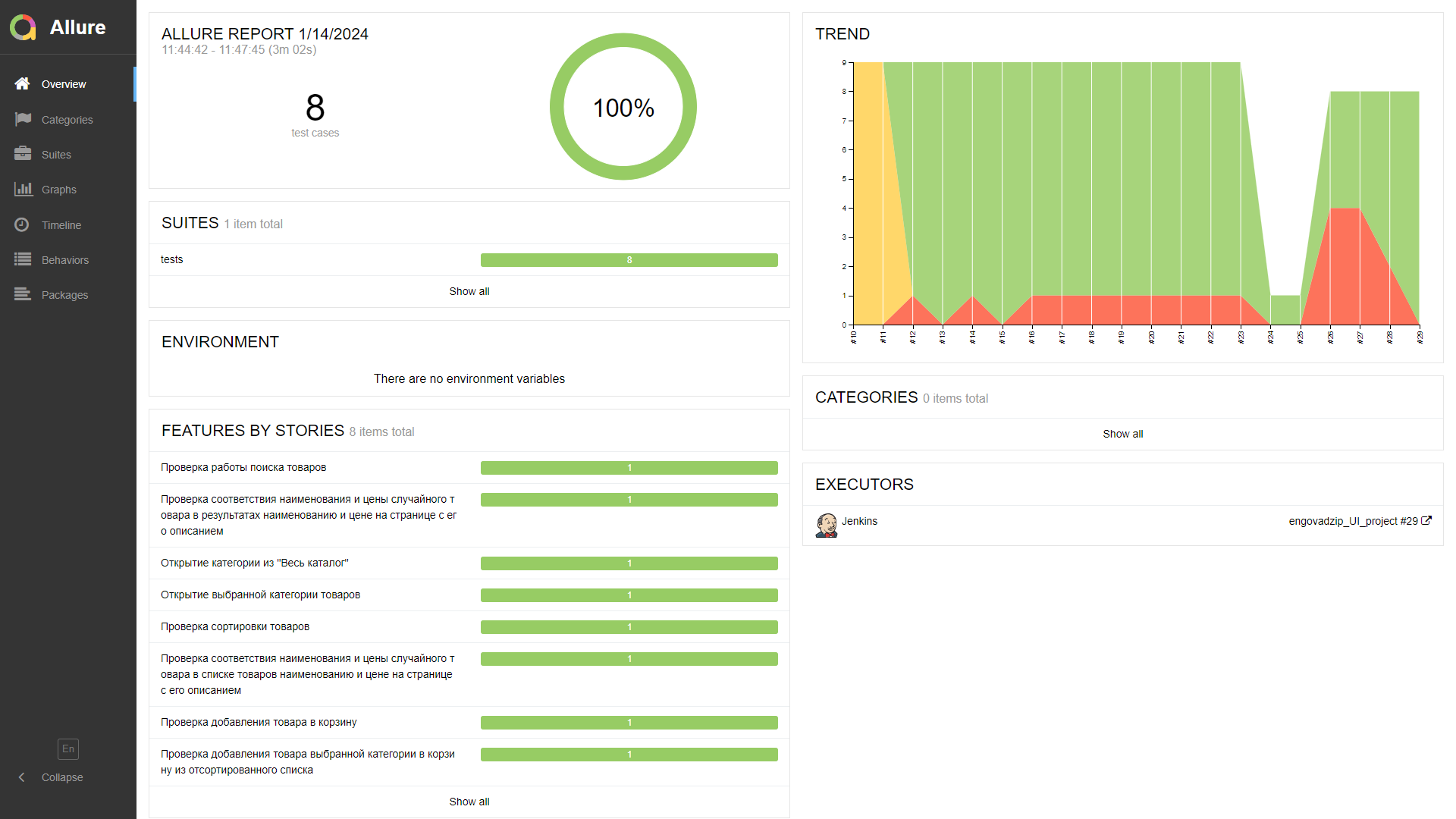Collapse the sidebar with the chevron
This screenshot has height=819, width=1456.
22,777
